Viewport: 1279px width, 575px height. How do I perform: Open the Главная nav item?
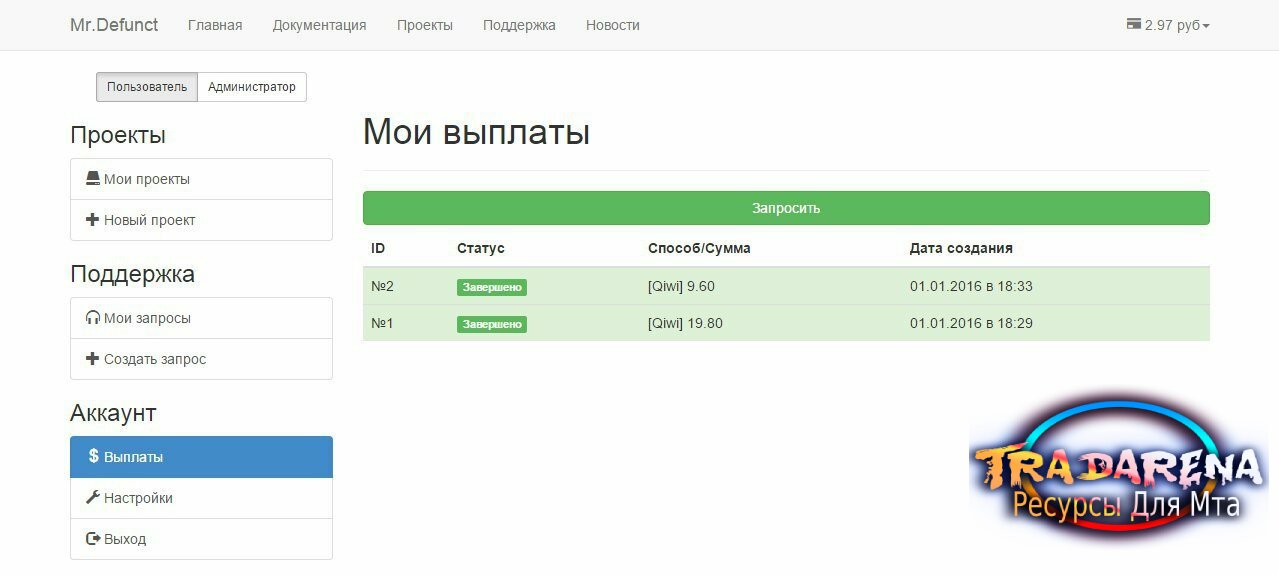[x=215, y=25]
